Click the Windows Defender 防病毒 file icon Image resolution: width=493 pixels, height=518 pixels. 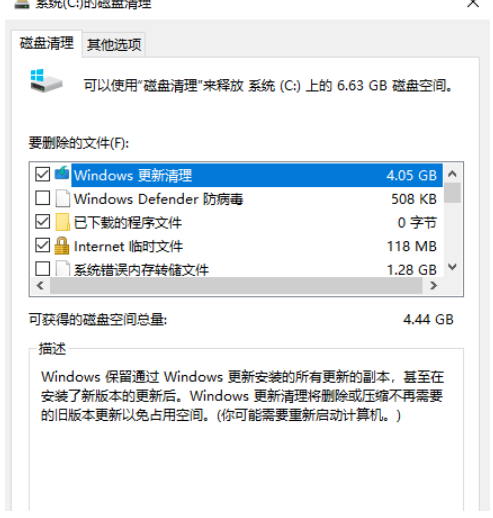click(62, 198)
